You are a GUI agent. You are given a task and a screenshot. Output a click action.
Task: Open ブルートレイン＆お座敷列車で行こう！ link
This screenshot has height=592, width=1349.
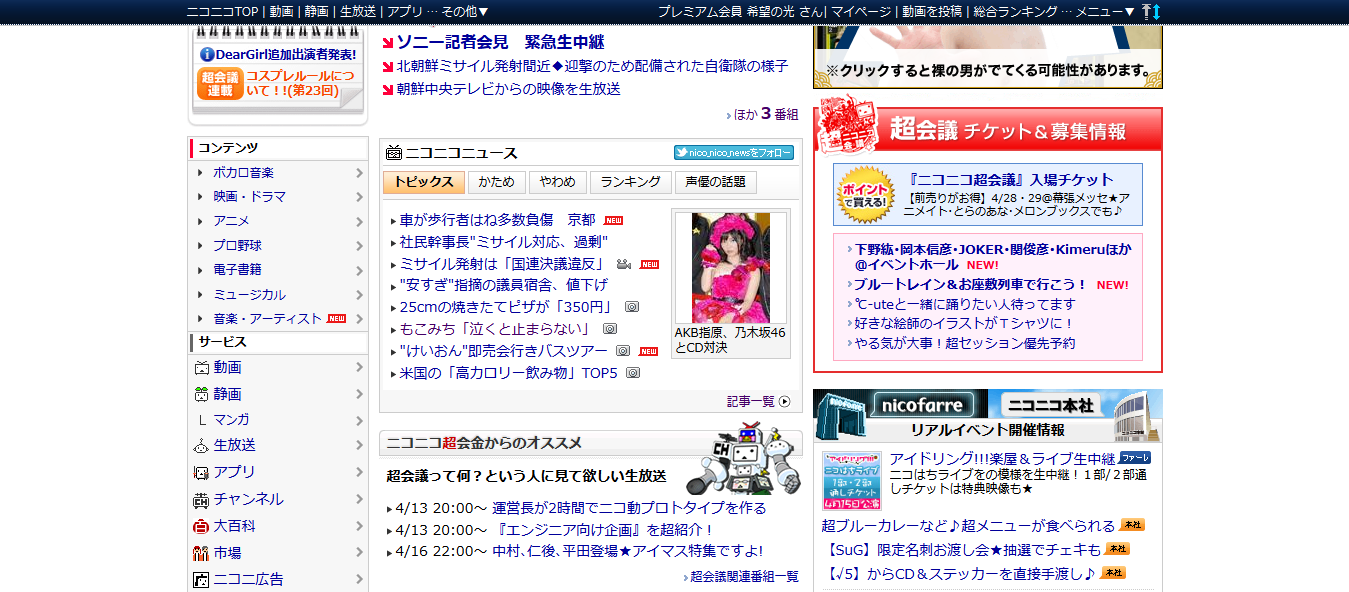(971, 284)
